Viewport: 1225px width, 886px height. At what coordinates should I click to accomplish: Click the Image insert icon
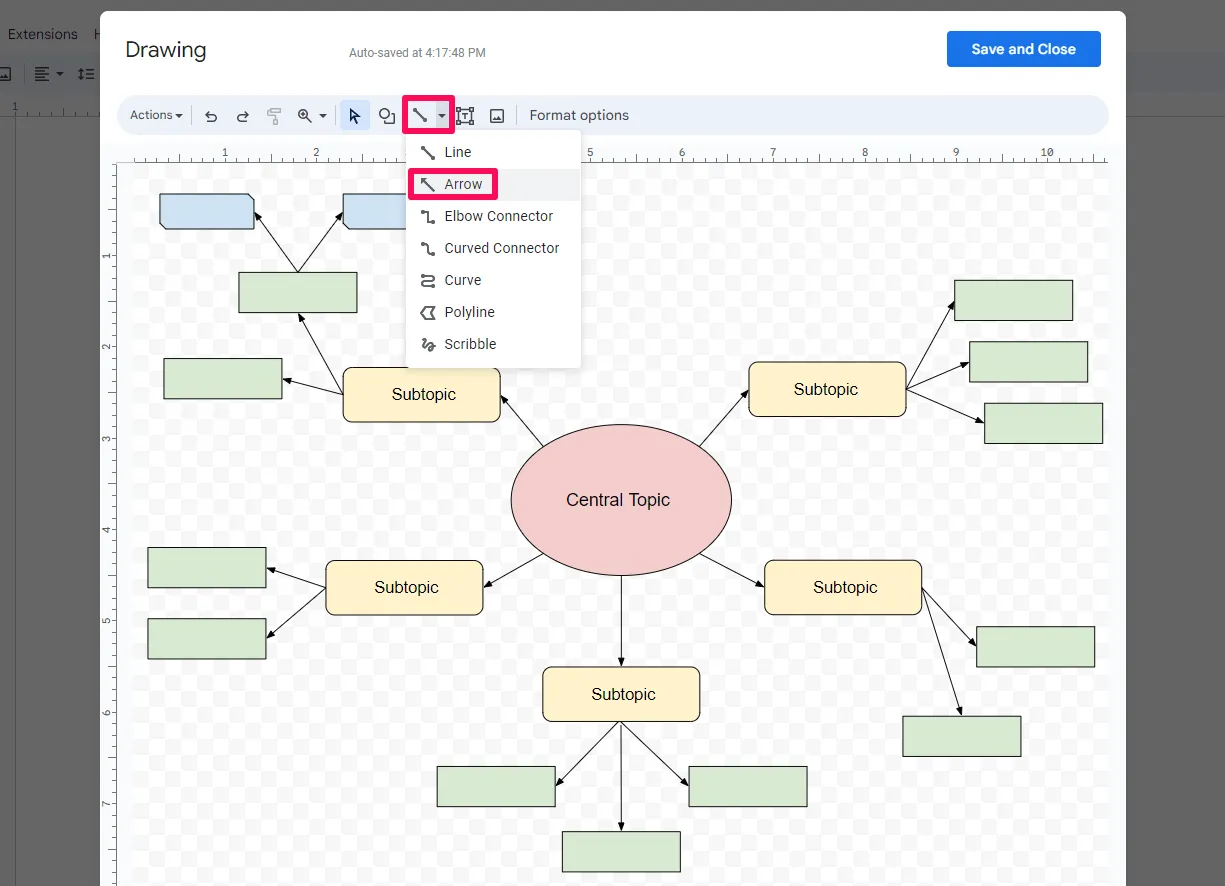(497, 116)
